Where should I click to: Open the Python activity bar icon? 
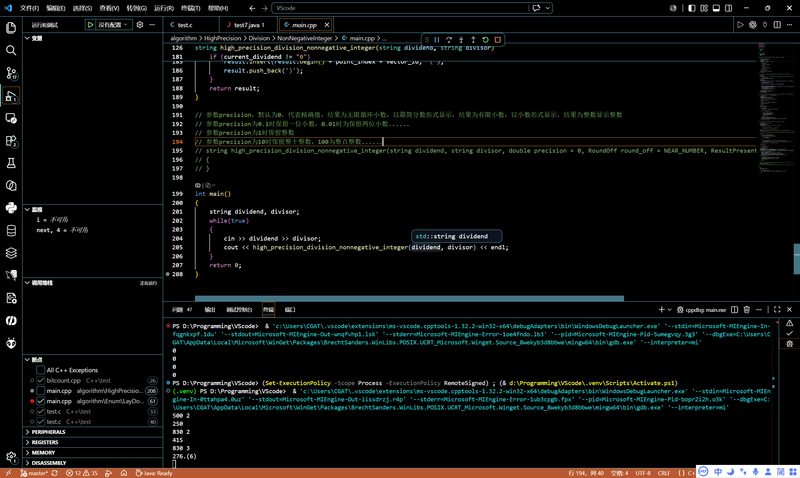pos(11,208)
